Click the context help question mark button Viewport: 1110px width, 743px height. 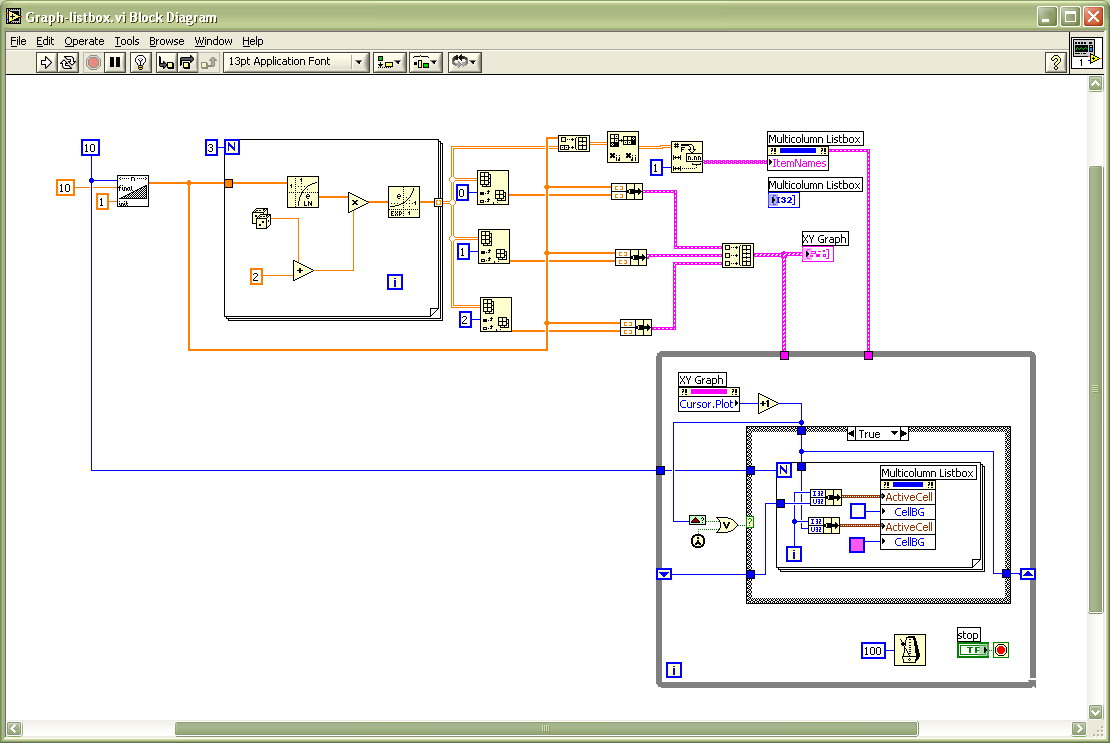tap(1055, 62)
